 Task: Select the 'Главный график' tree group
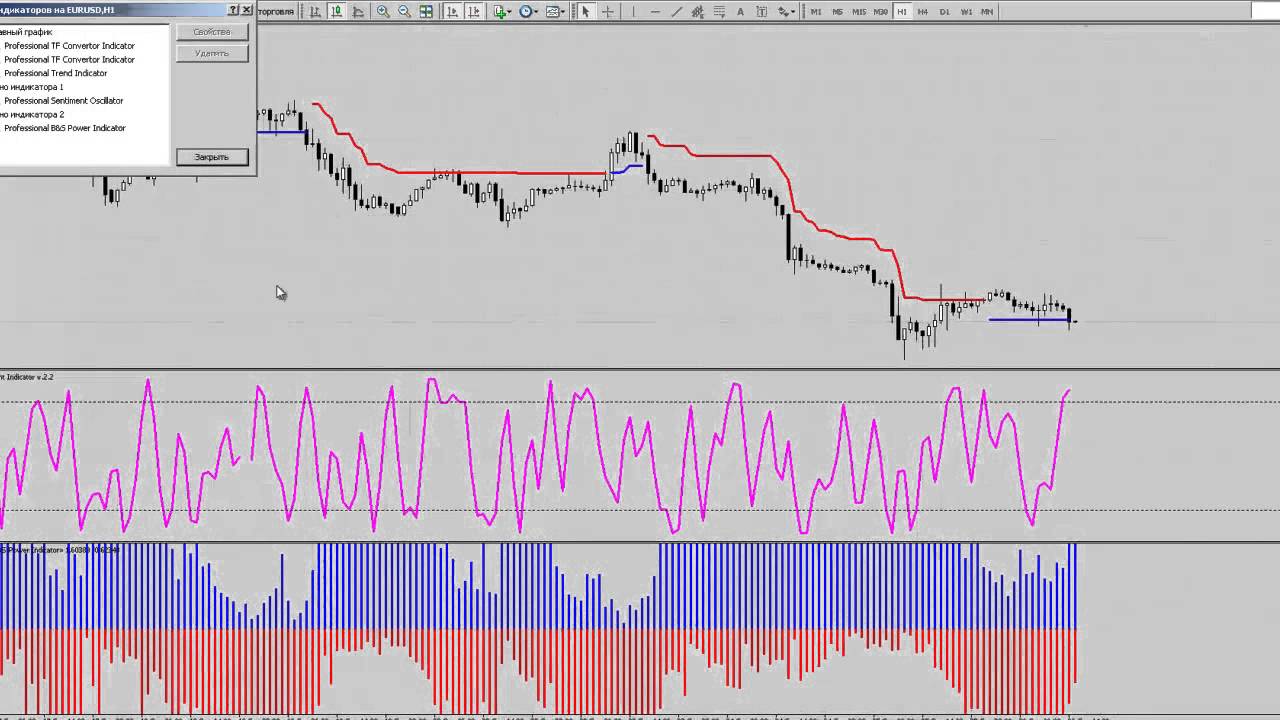click(26, 32)
